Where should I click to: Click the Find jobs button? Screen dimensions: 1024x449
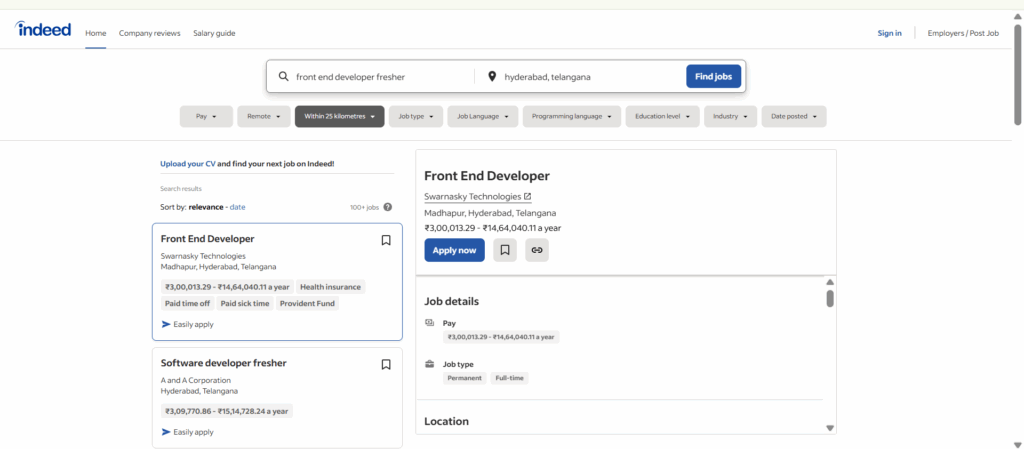(713, 76)
